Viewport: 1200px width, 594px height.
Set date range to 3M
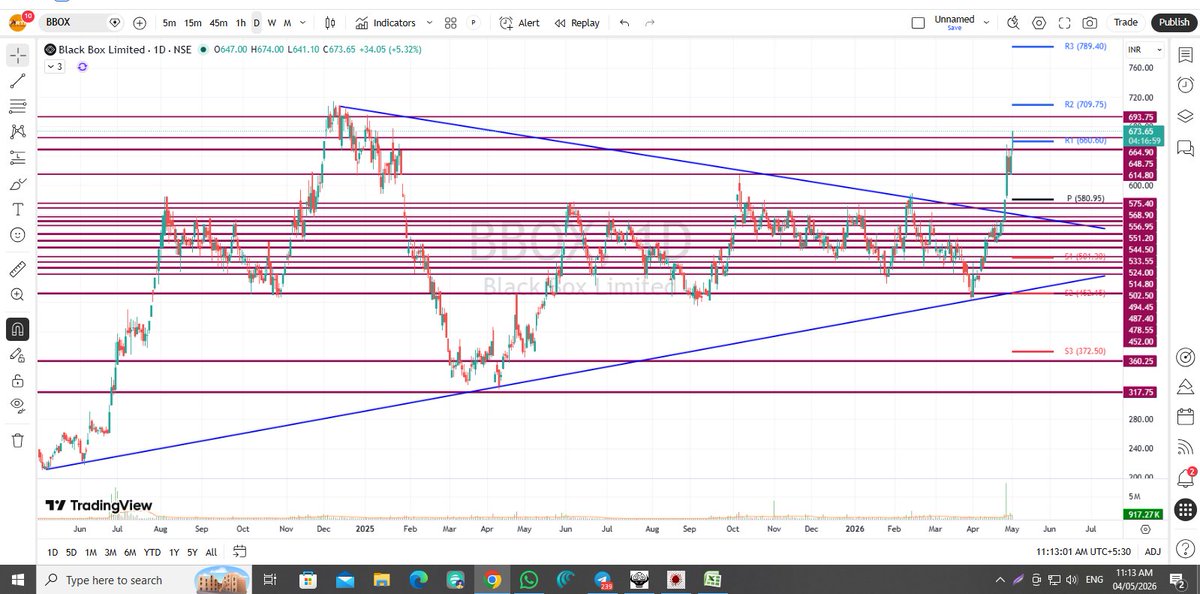pyautogui.click(x=111, y=552)
